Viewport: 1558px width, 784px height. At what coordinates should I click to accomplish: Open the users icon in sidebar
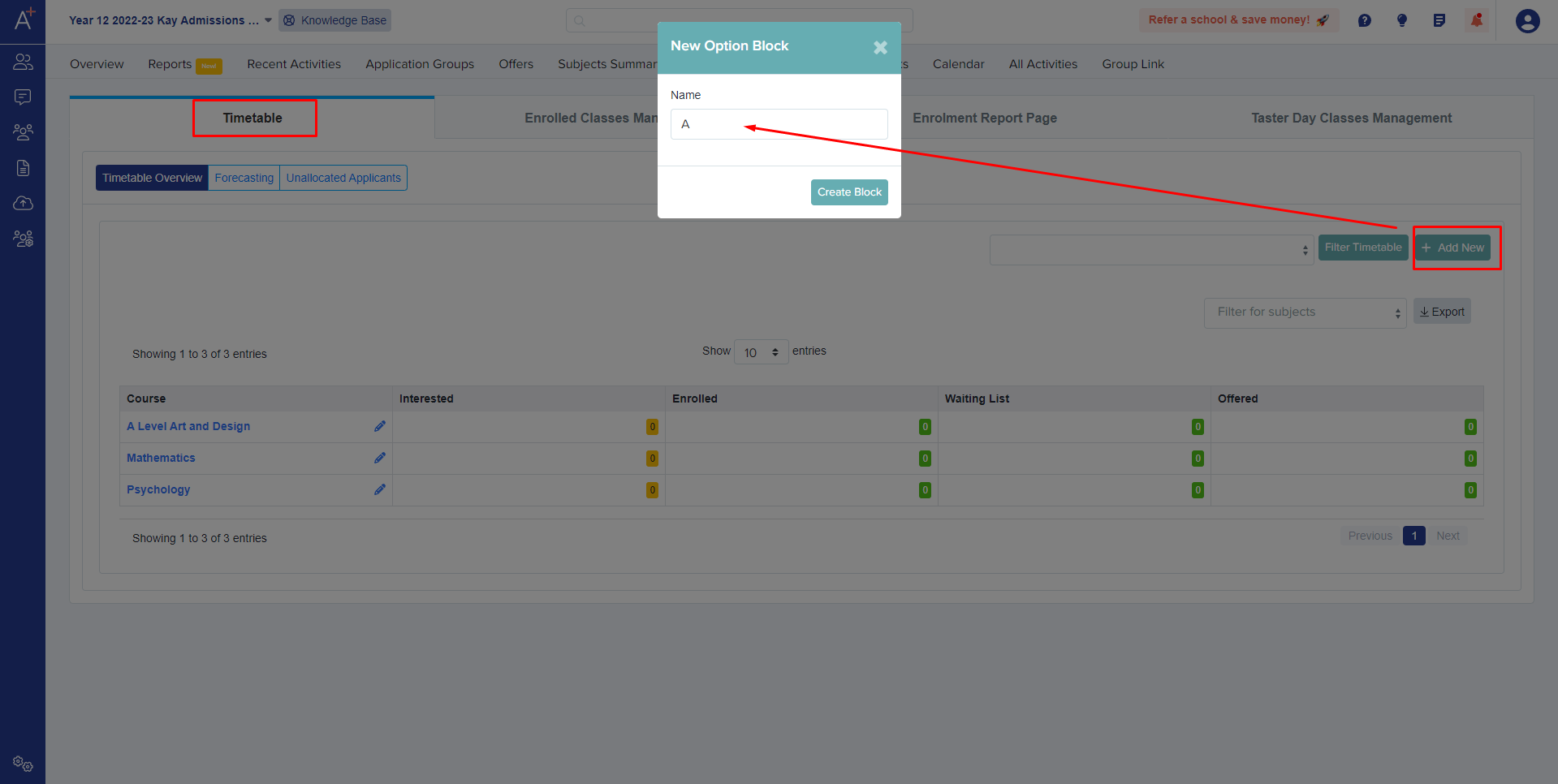23,62
